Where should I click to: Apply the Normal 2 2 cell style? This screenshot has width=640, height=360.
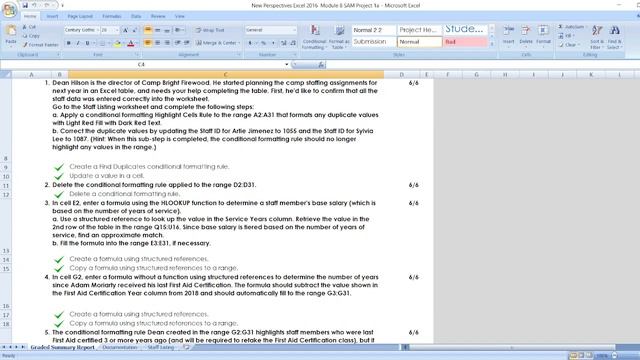tap(373, 30)
